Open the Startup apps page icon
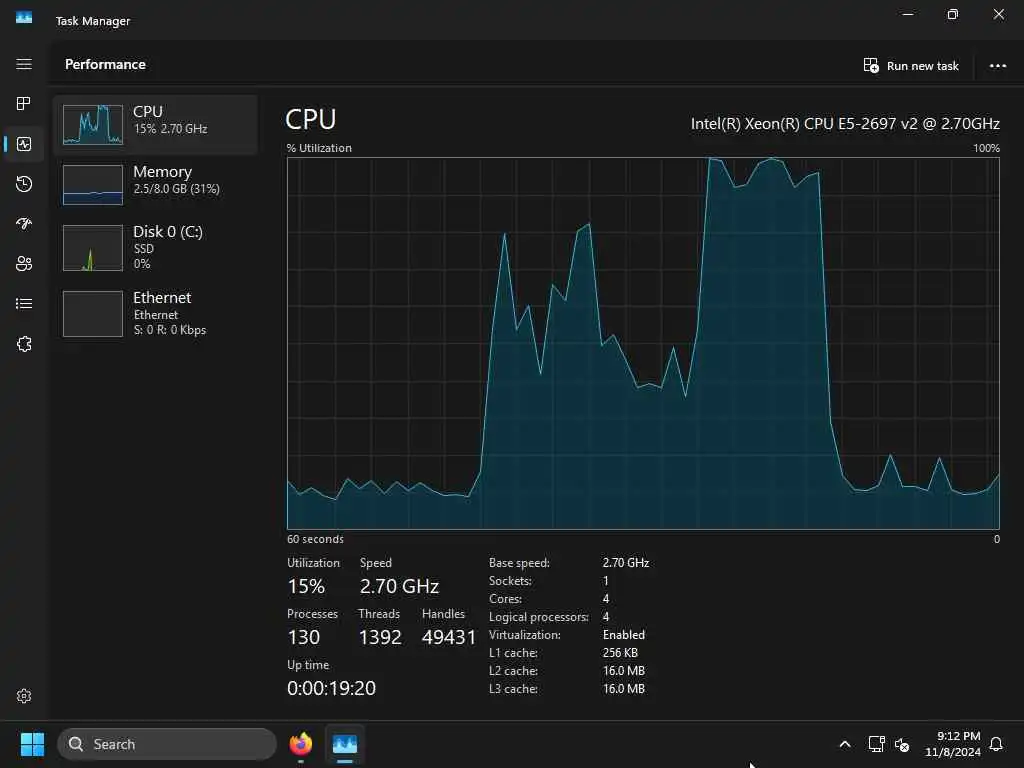Screen dimensions: 1024x768 click(x=24, y=224)
